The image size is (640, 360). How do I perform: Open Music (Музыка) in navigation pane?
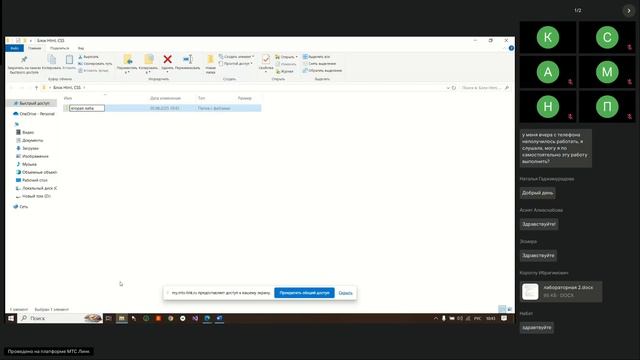26,164
